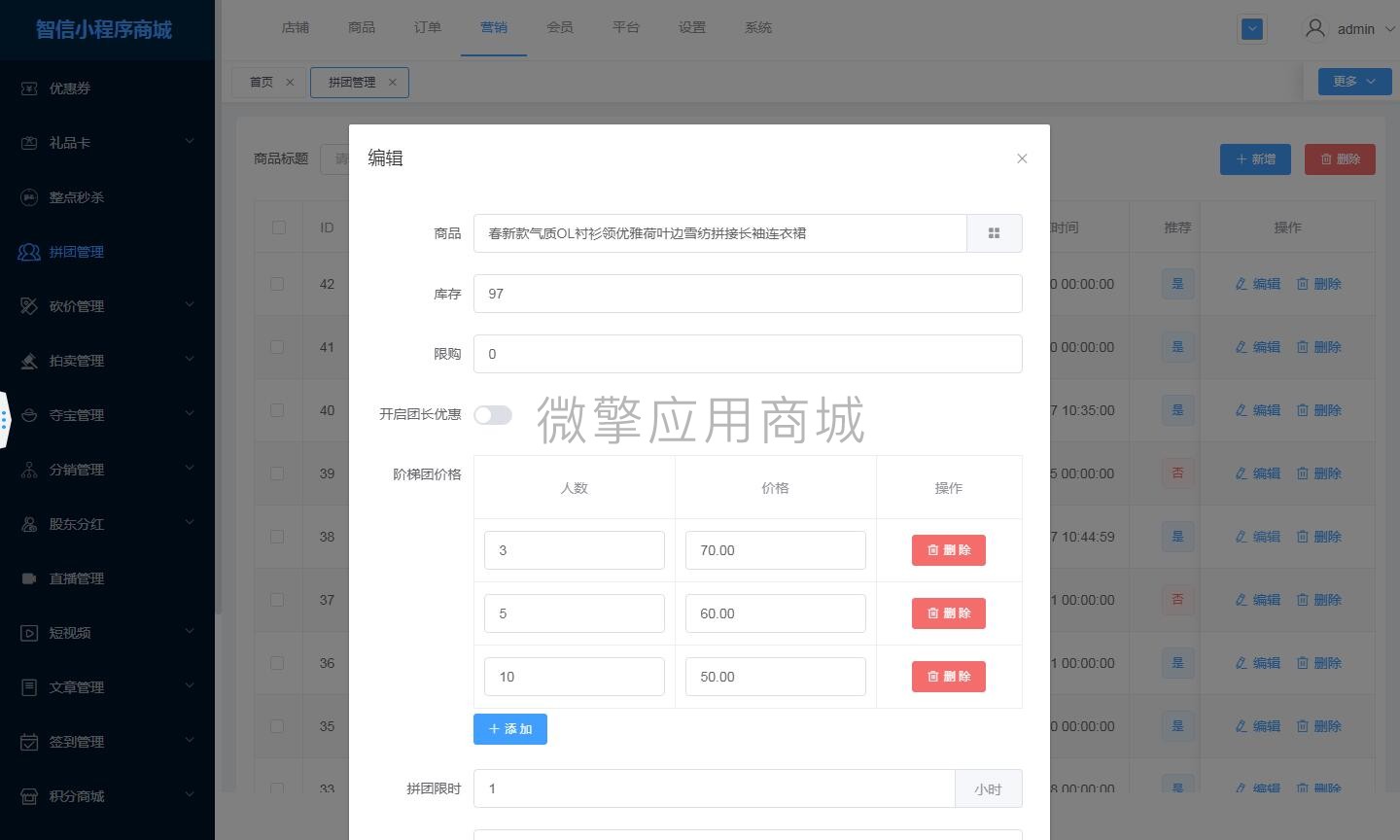Viewport: 1400px width, 840px height.
Task: Expand the 礼品卡 submenu arrow
Action: [190, 142]
